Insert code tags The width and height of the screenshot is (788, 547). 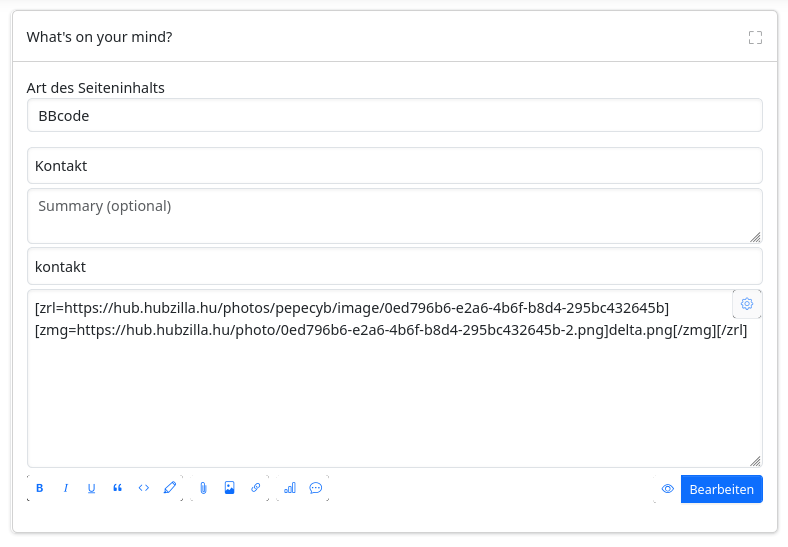(x=144, y=488)
